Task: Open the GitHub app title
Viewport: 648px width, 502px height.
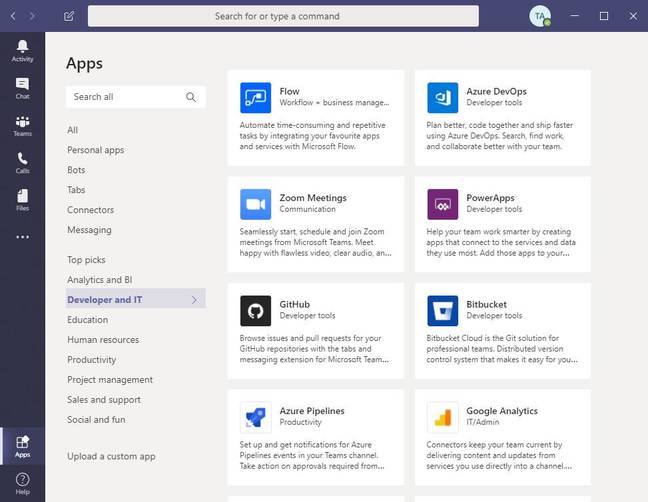Action: pyautogui.click(x=294, y=305)
